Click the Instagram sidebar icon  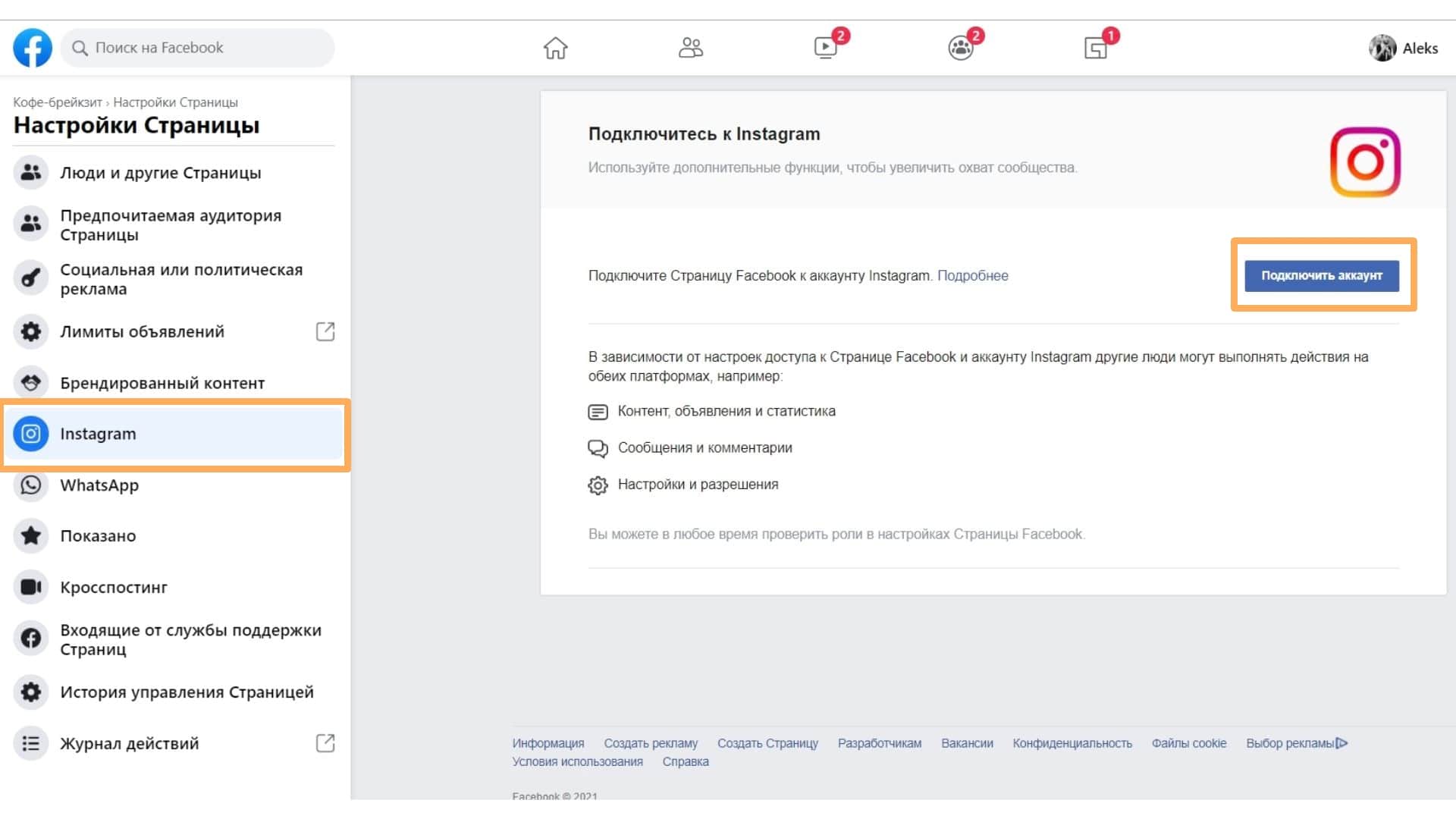pos(31,434)
